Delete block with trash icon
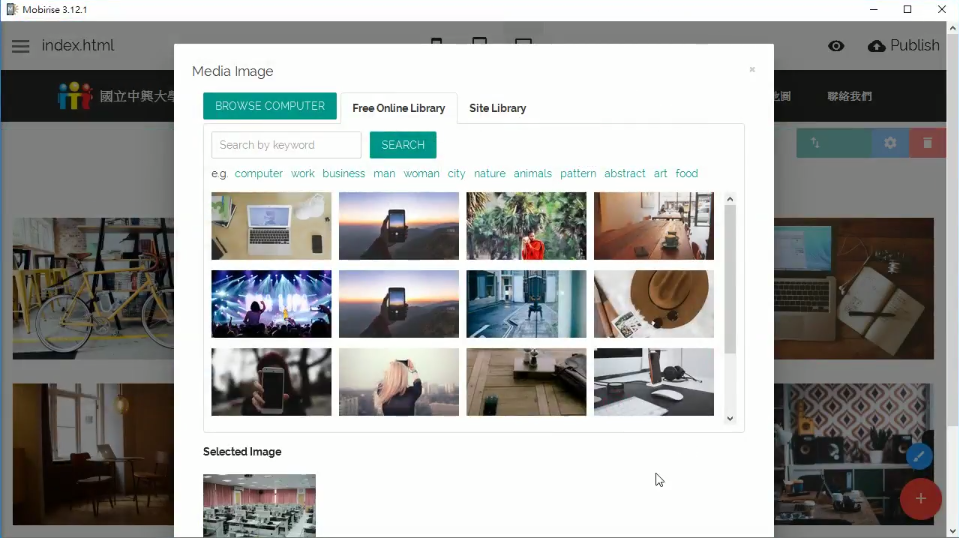 click(x=927, y=143)
